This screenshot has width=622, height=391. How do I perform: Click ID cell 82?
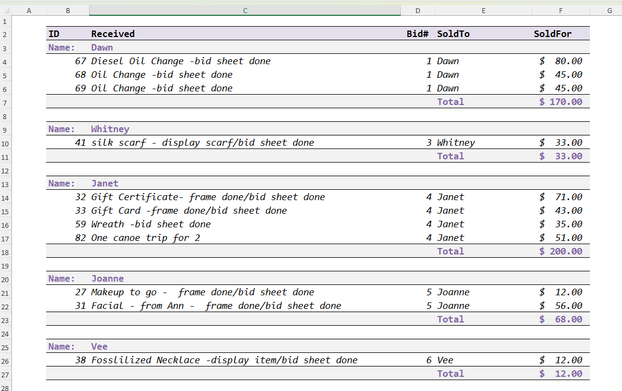(68, 238)
